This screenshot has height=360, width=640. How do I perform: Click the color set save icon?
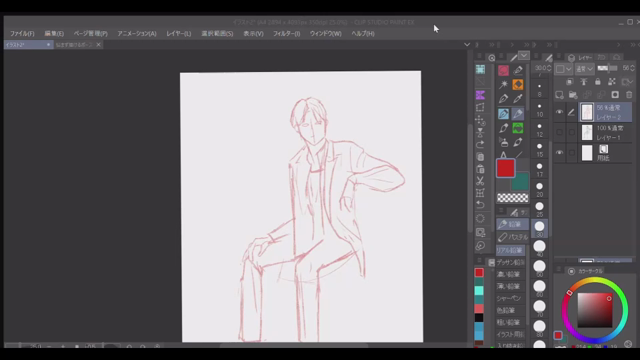[491, 263]
